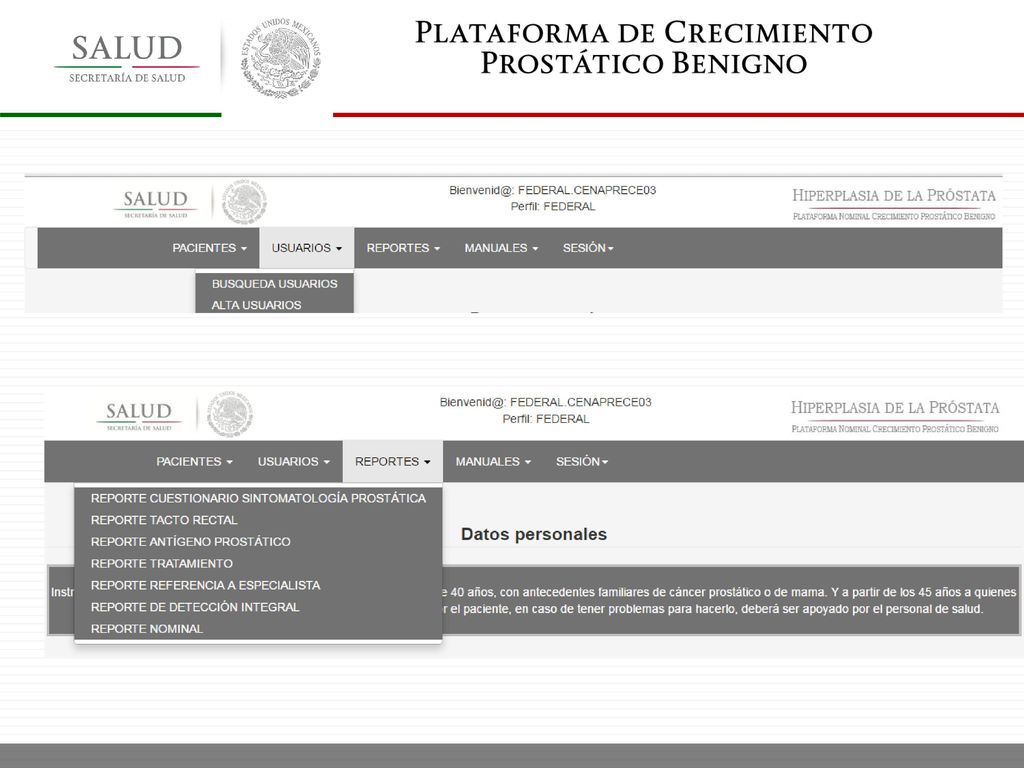The height and width of the screenshot is (768, 1024).
Task: Select REPORTE NOMINAL entry
Action: tap(147, 629)
